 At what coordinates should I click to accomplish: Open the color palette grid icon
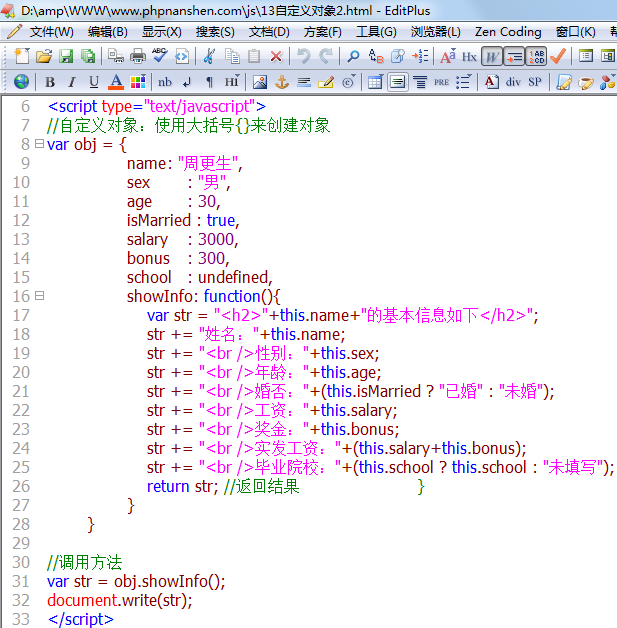[138, 82]
